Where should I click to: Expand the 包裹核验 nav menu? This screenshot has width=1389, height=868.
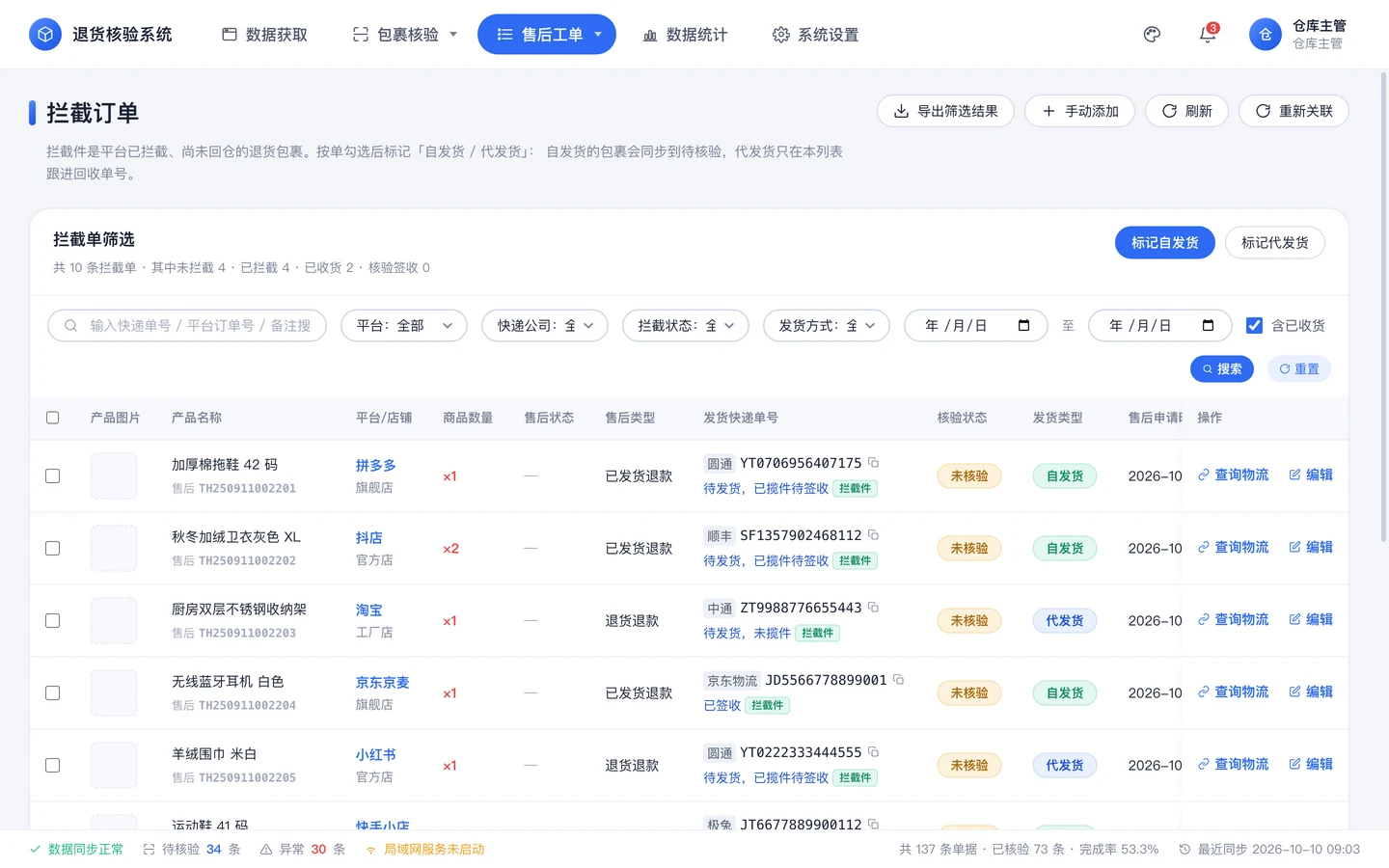click(x=405, y=35)
